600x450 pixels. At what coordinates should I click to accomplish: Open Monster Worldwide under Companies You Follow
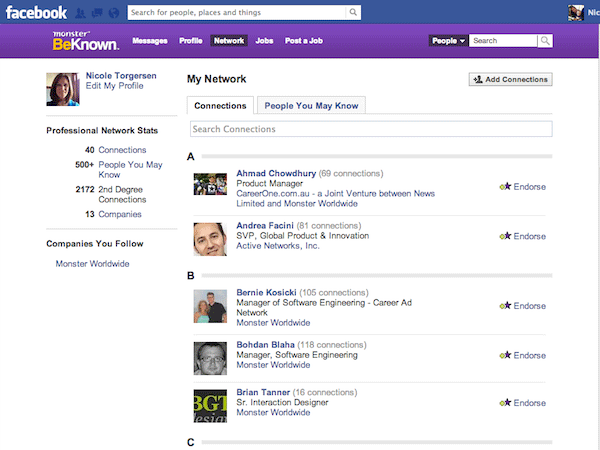(x=92, y=264)
